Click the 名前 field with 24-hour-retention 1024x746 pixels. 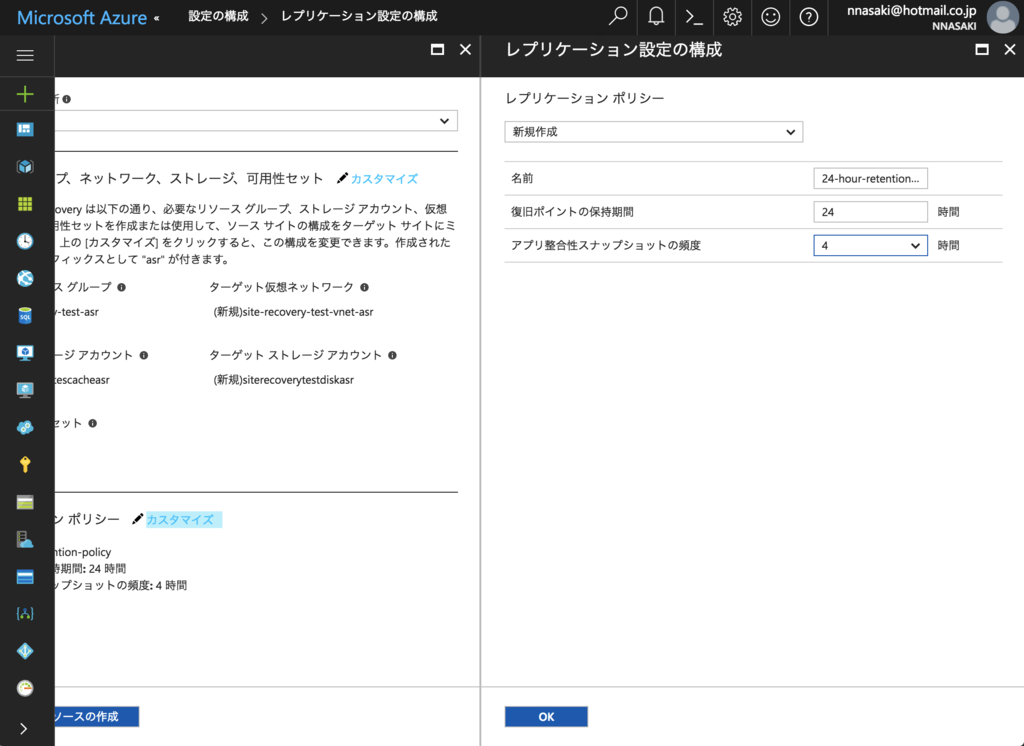(870, 178)
